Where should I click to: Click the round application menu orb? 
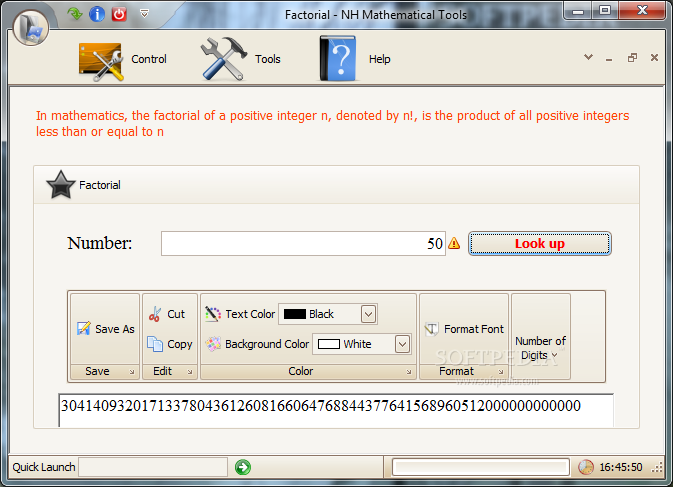[x=30, y=27]
